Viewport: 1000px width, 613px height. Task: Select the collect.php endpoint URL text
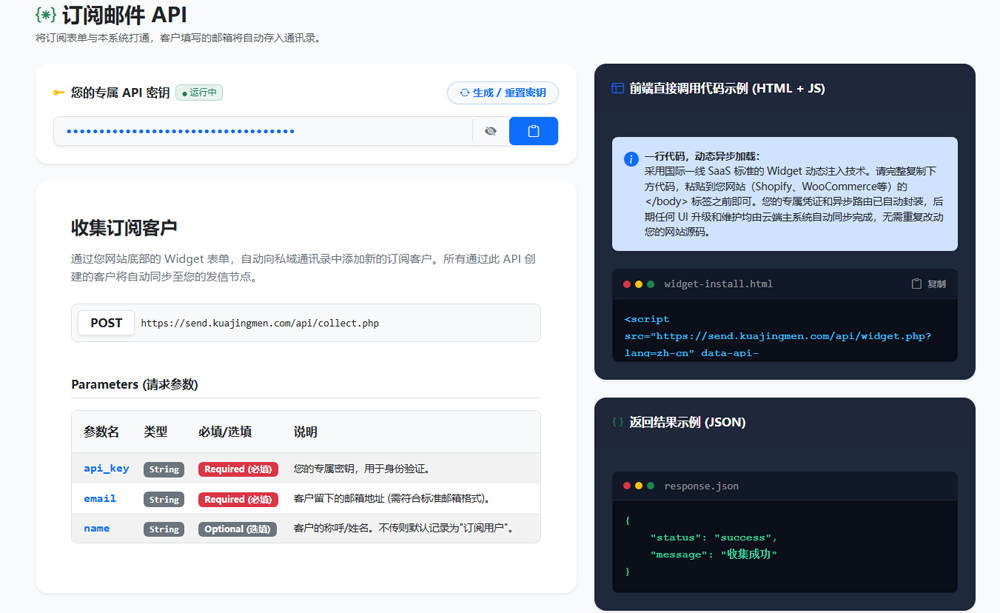260,323
